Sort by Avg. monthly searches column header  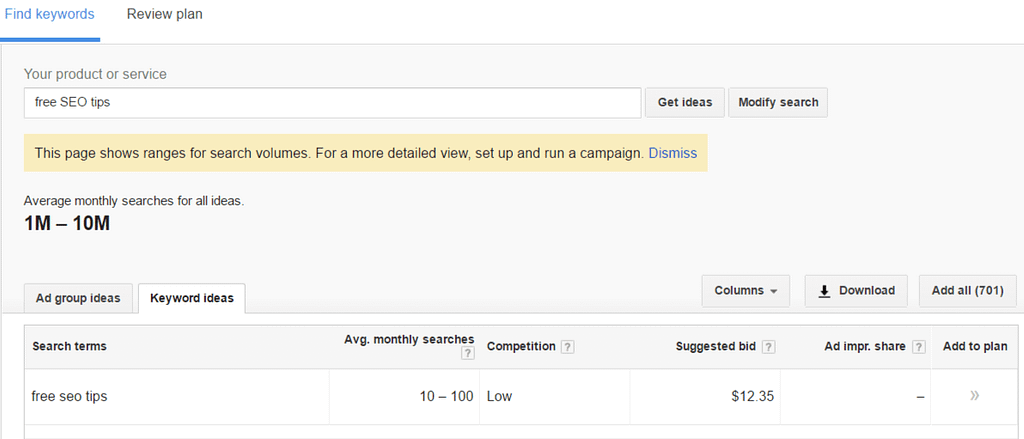pos(409,339)
